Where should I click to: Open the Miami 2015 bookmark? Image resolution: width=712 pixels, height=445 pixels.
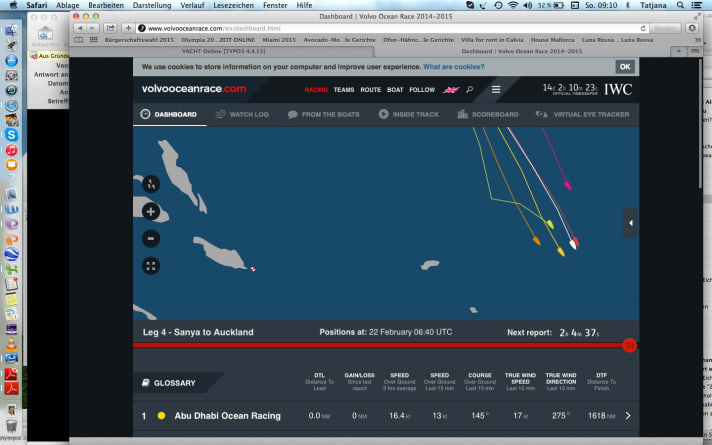click(279, 40)
